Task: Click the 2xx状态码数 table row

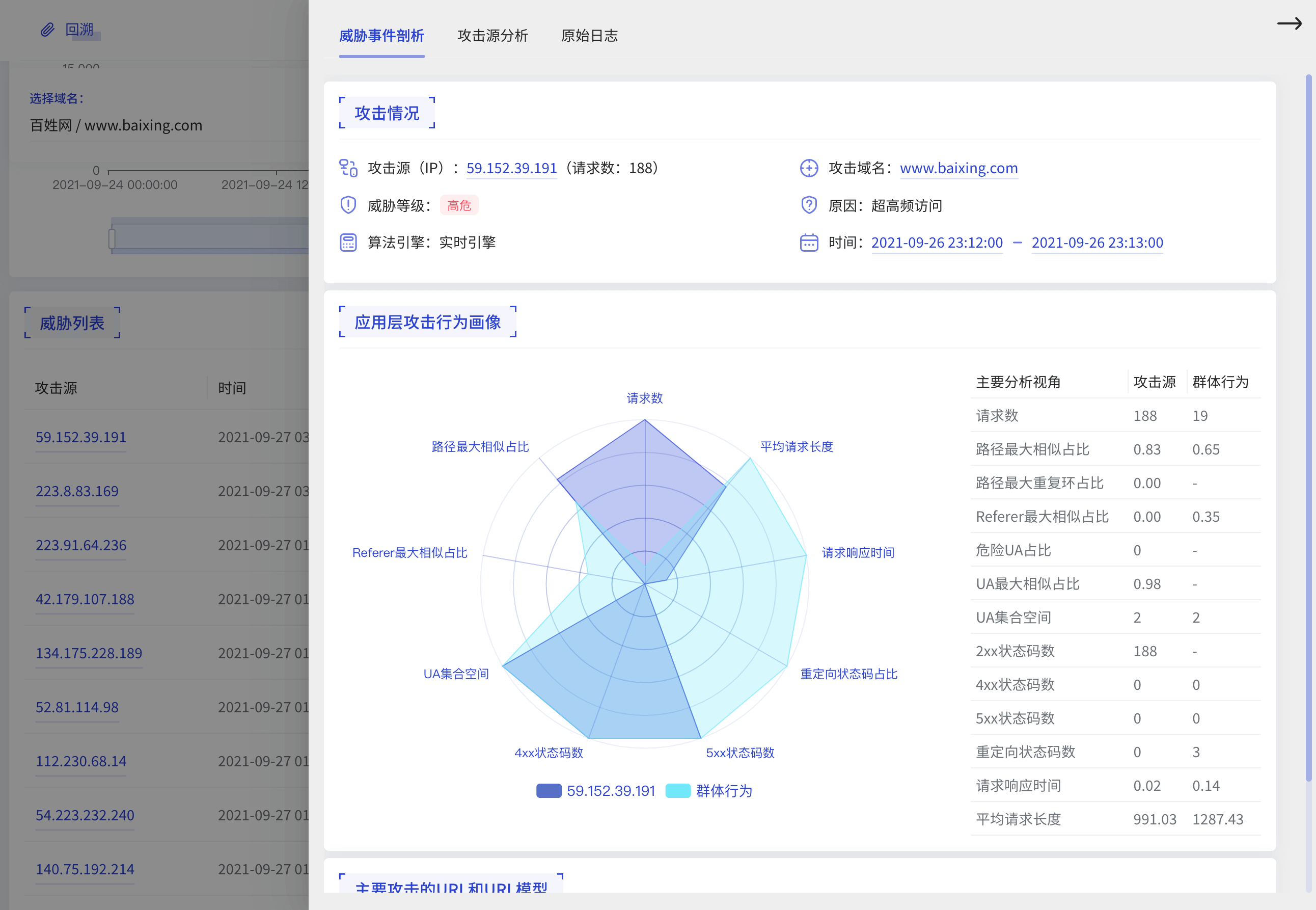Action: 1115,651
